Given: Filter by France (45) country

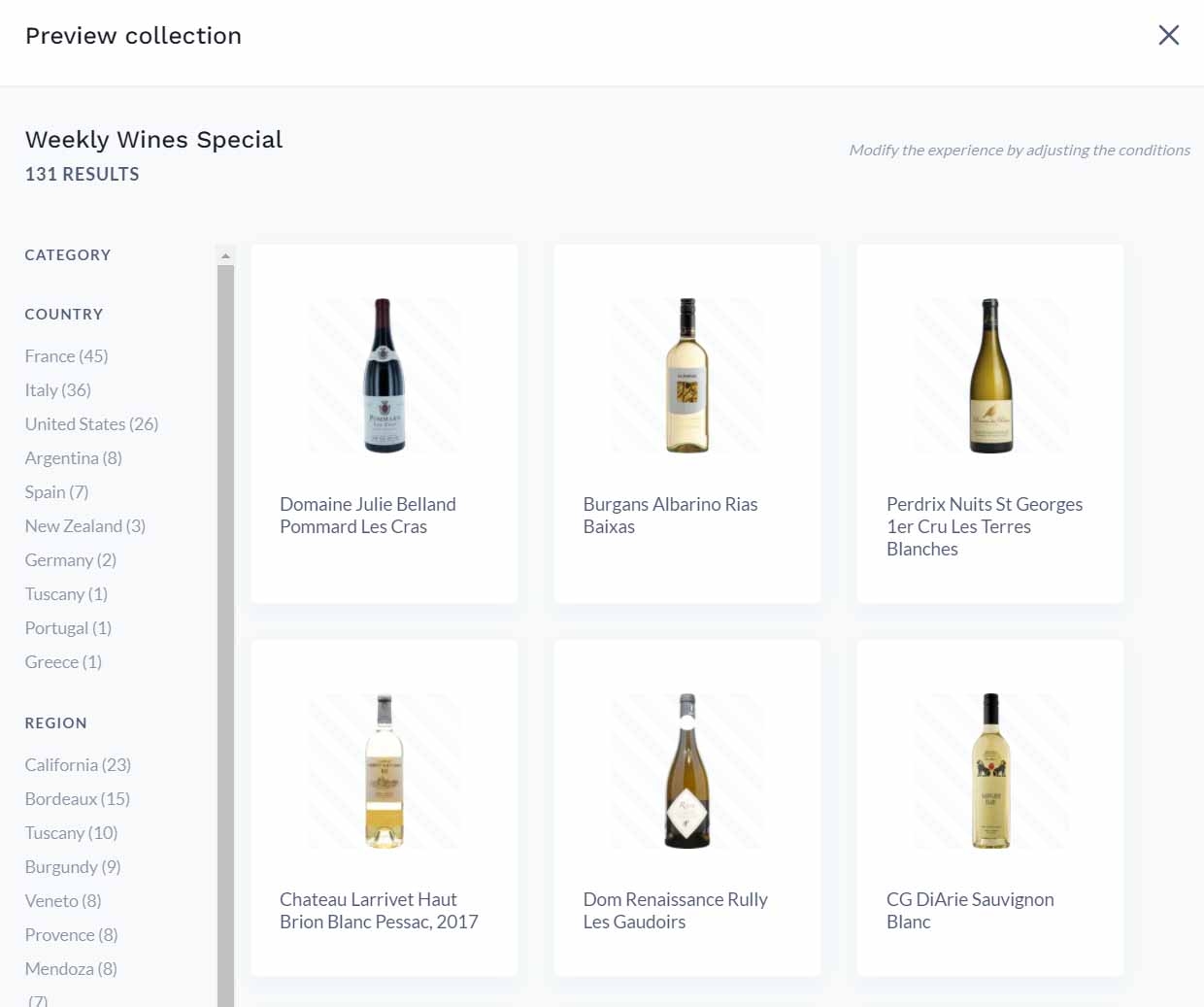Looking at the screenshot, I should (x=67, y=356).
